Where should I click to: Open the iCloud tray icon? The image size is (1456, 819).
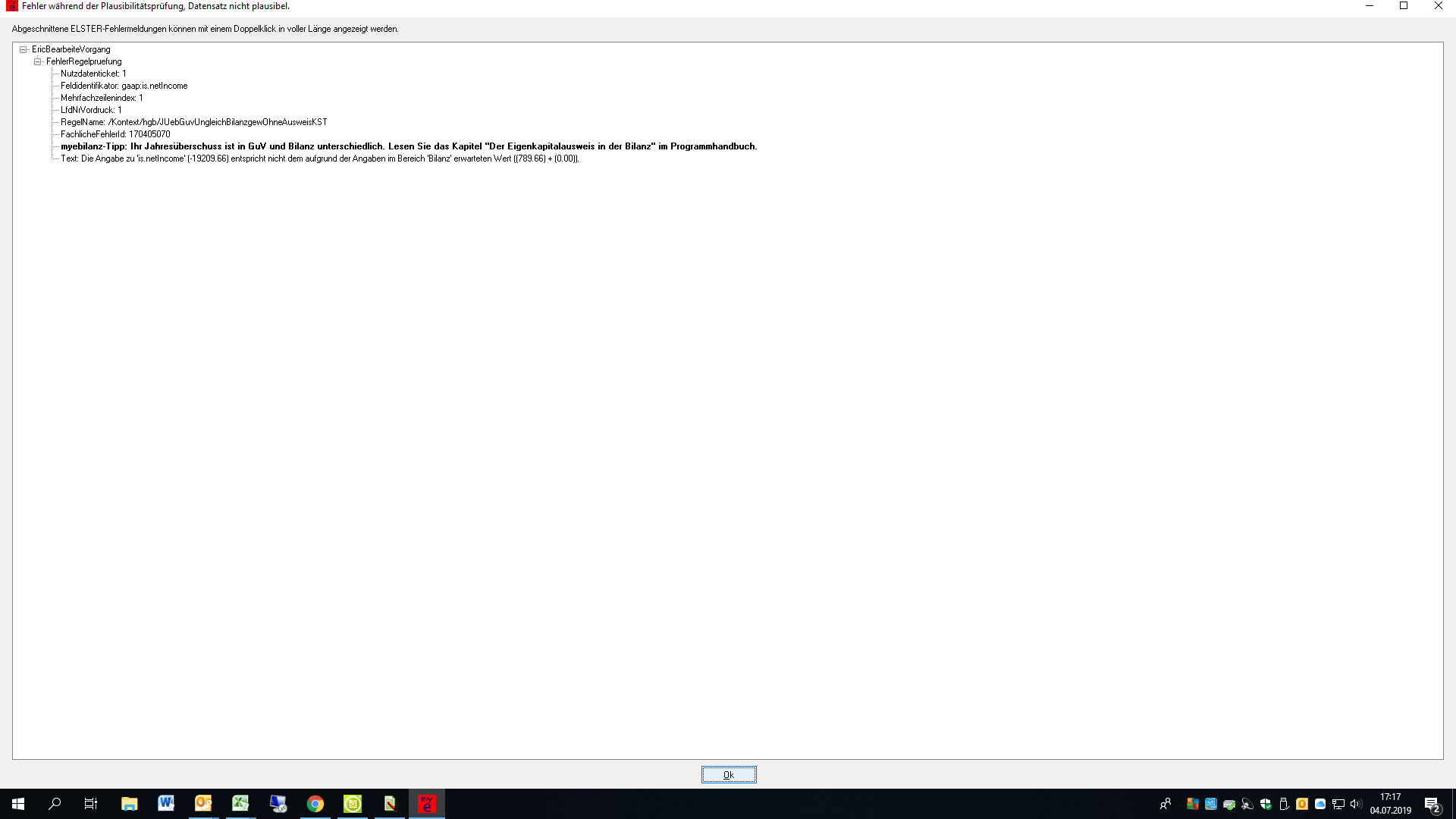tap(1320, 804)
